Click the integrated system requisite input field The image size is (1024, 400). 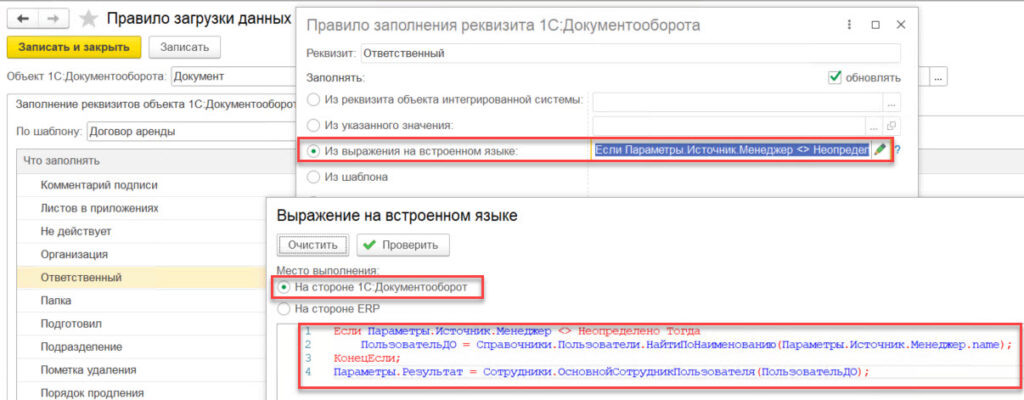738,101
